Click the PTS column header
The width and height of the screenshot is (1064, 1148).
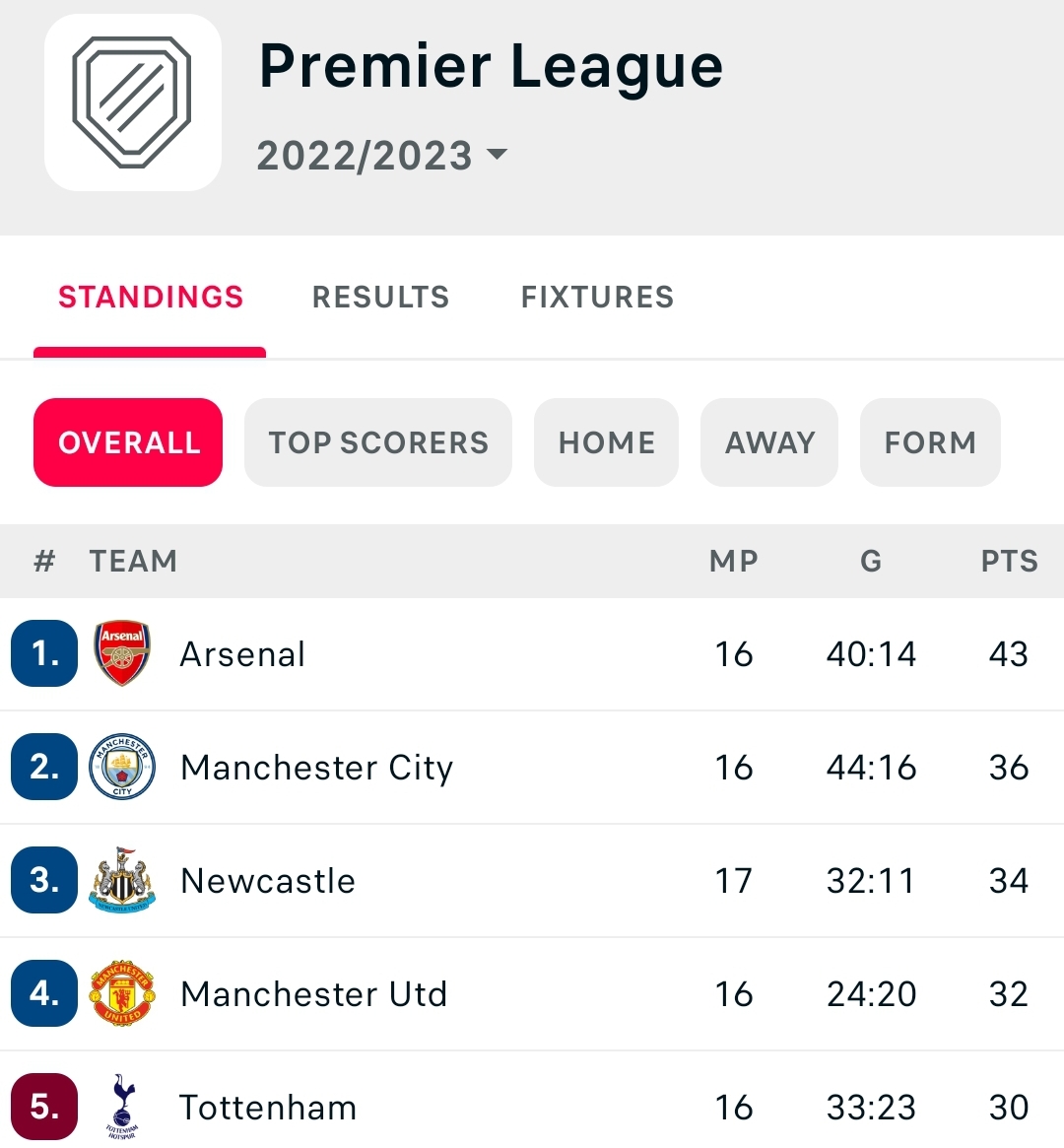(x=1009, y=562)
